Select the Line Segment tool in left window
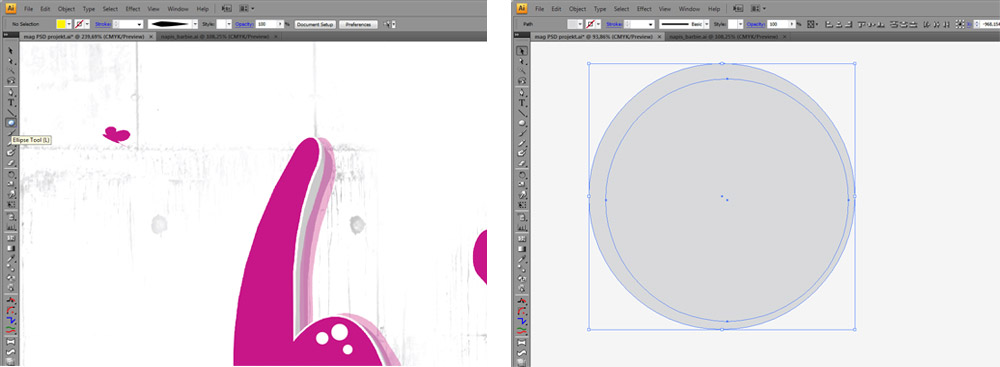 (11, 112)
